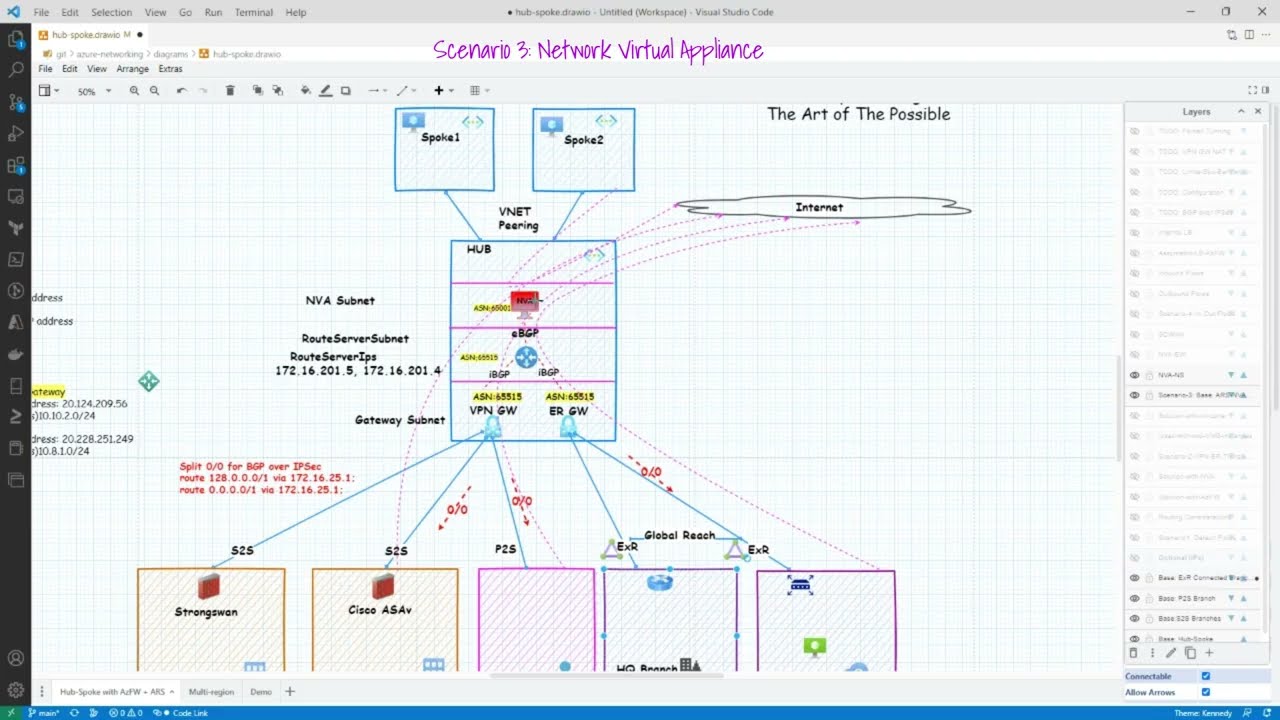Delete the layer using the Layers panel trash icon
Viewport: 1280px width, 720px height.
(x=1133, y=653)
